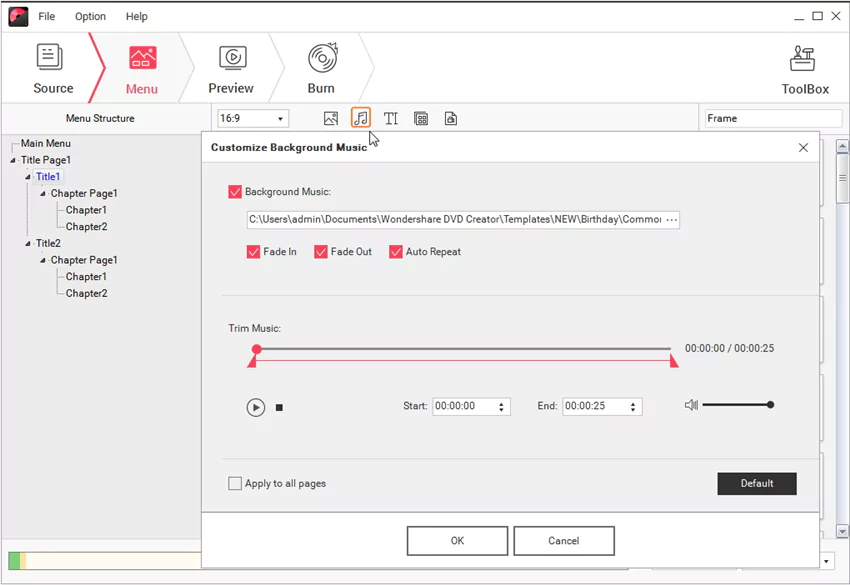This screenshot has height=585, width=850.
Task: Open the Burn disc icon
Action: pos(320,58)
